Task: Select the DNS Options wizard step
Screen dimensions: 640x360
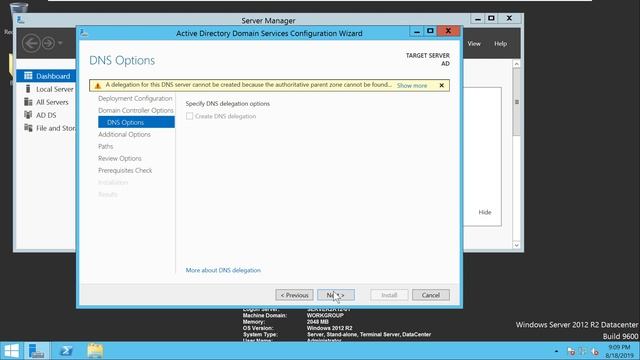Action: (x=136, y=122)
